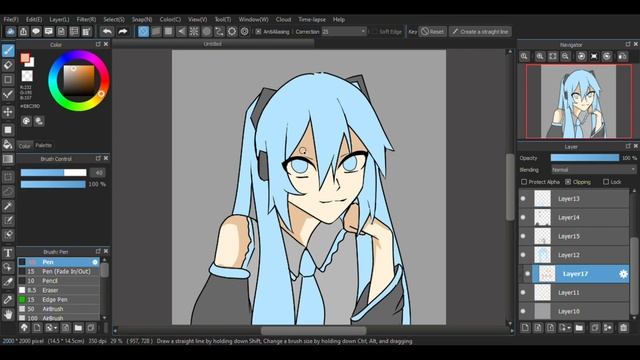The image size is (640, 360).
Task: Click the brush size slider
Action: coord(53,173)
